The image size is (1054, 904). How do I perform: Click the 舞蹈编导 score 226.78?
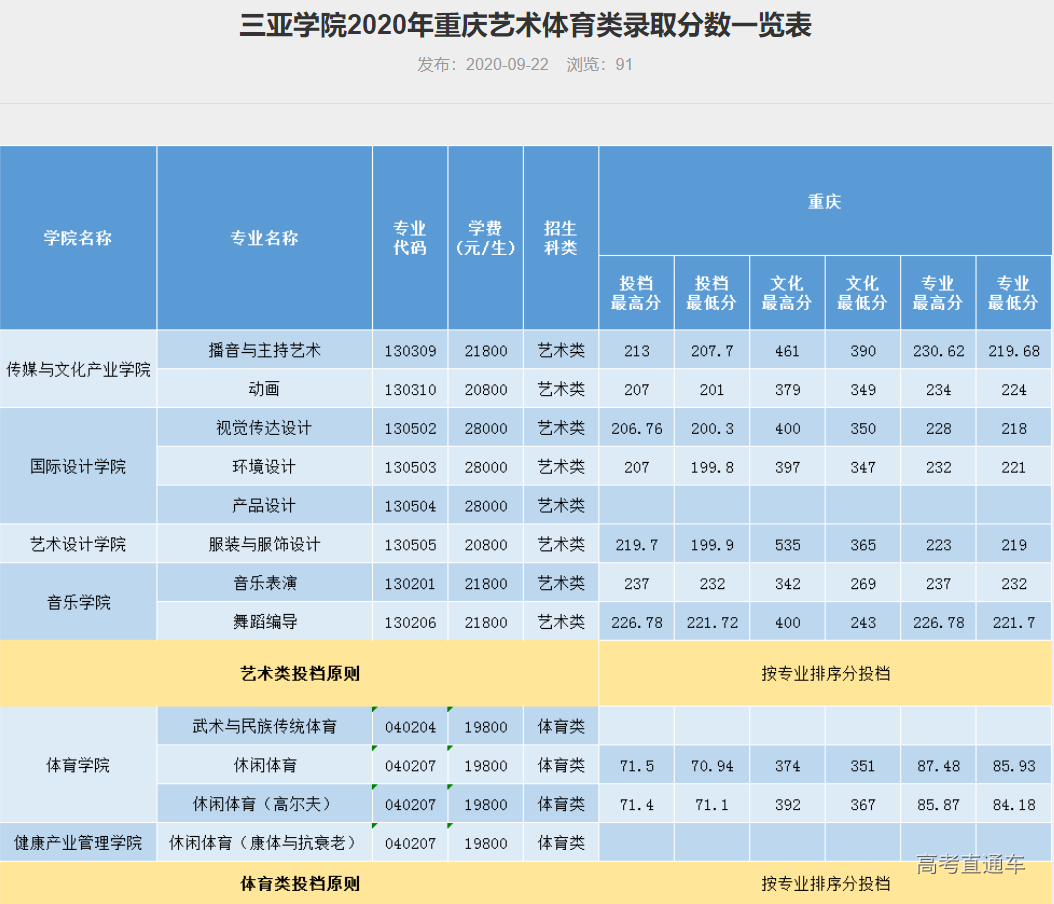(x=636, y=621)
